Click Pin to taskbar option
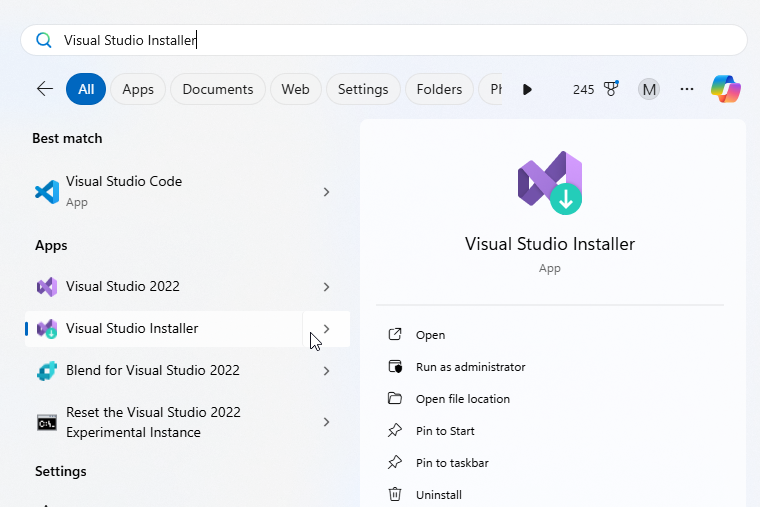 (x=452, y=463)
